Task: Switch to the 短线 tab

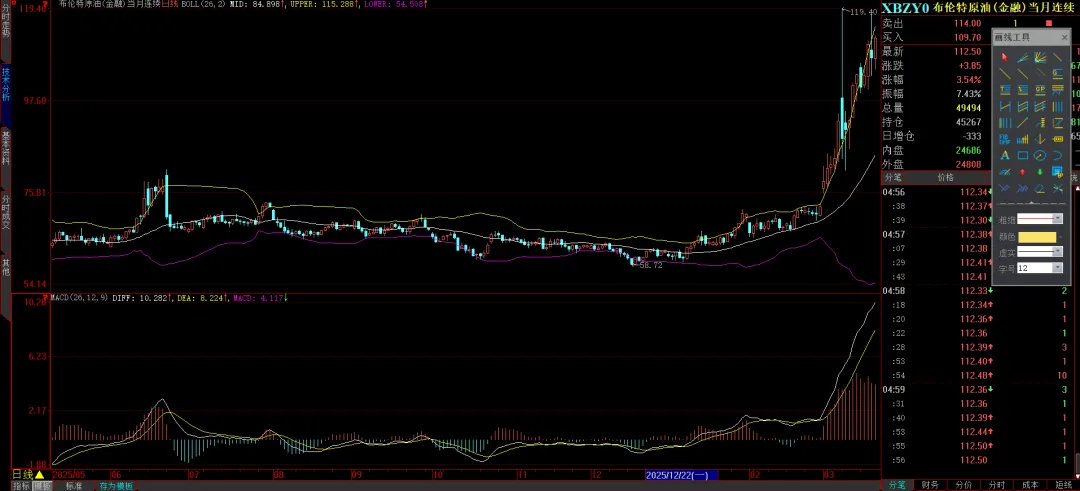Action: click(1064, 485)
